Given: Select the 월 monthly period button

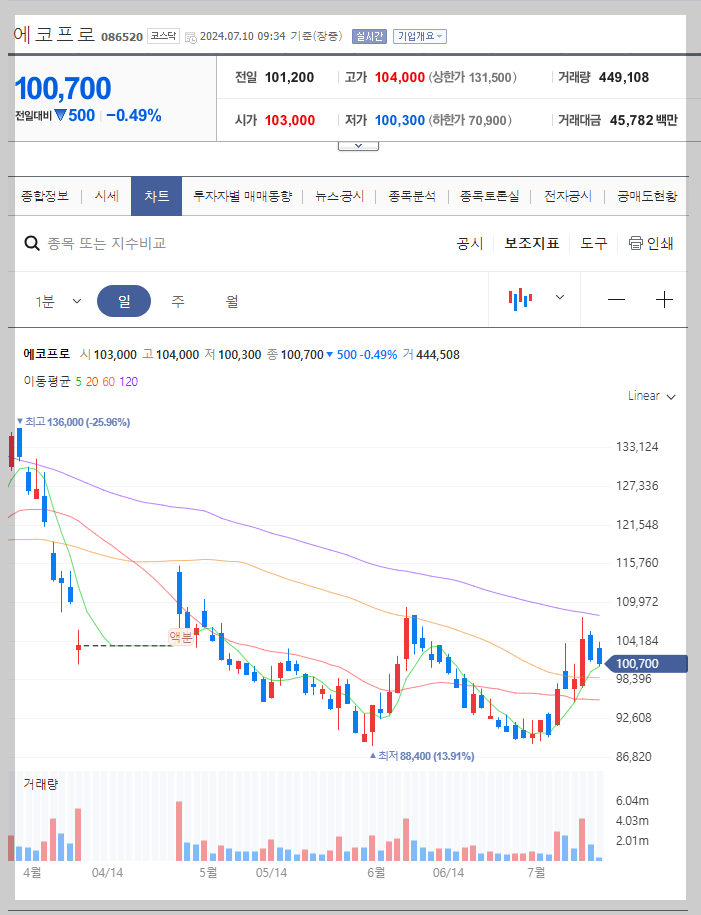Looking at the screenshot, I should click(x=232, y=301).
